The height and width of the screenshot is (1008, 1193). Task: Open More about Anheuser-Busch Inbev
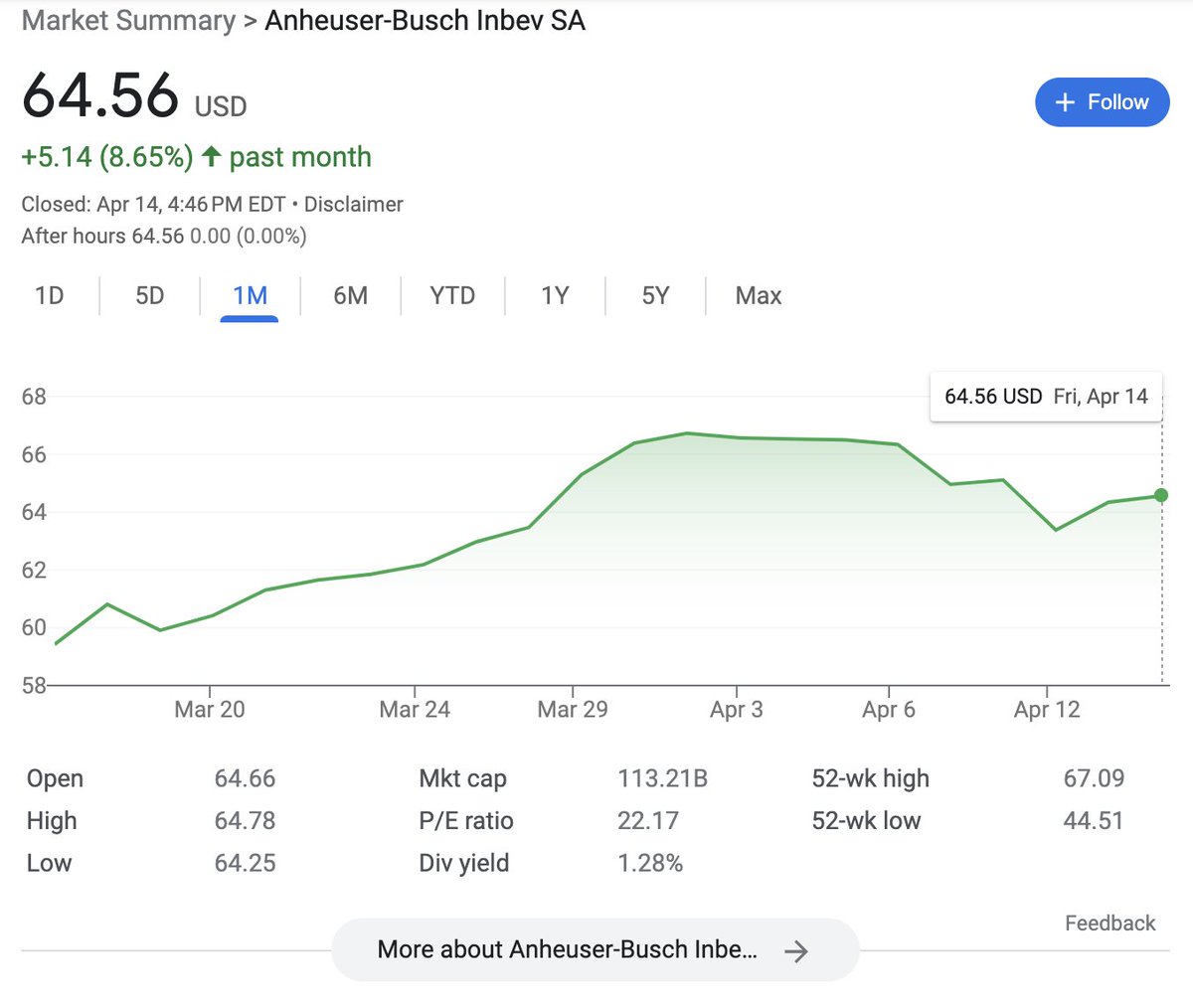(594, 950)
